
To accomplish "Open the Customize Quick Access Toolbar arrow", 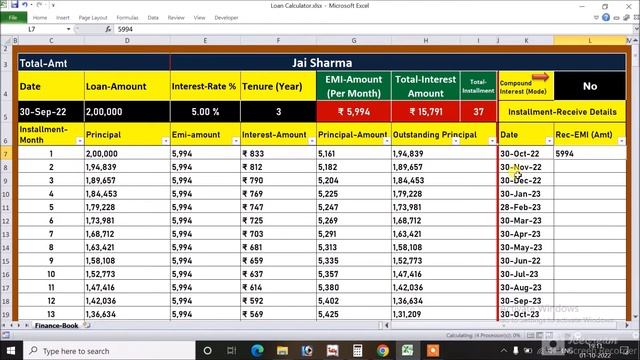I will click(53, 5).
